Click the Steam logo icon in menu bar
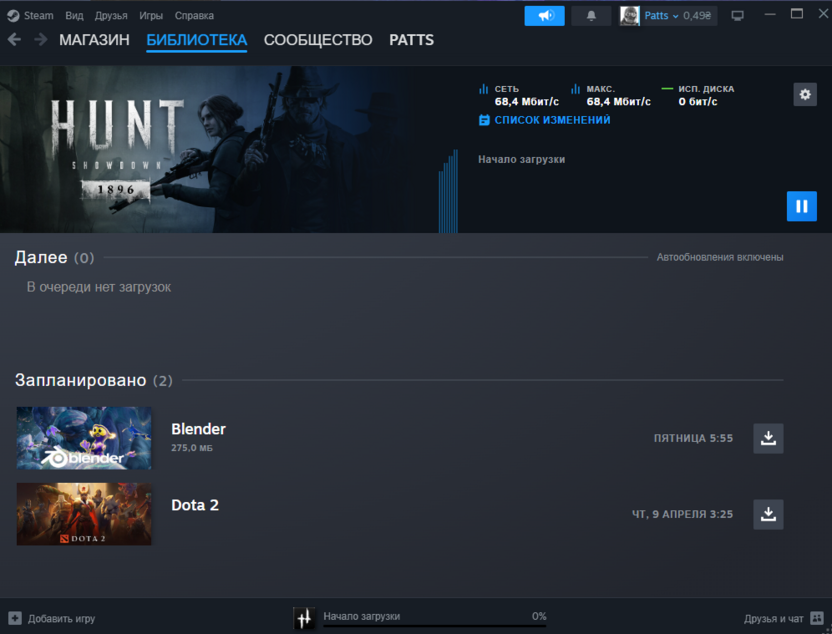This screenshot has width=832, height=634. pyautogui.click(x=13, y=16)
